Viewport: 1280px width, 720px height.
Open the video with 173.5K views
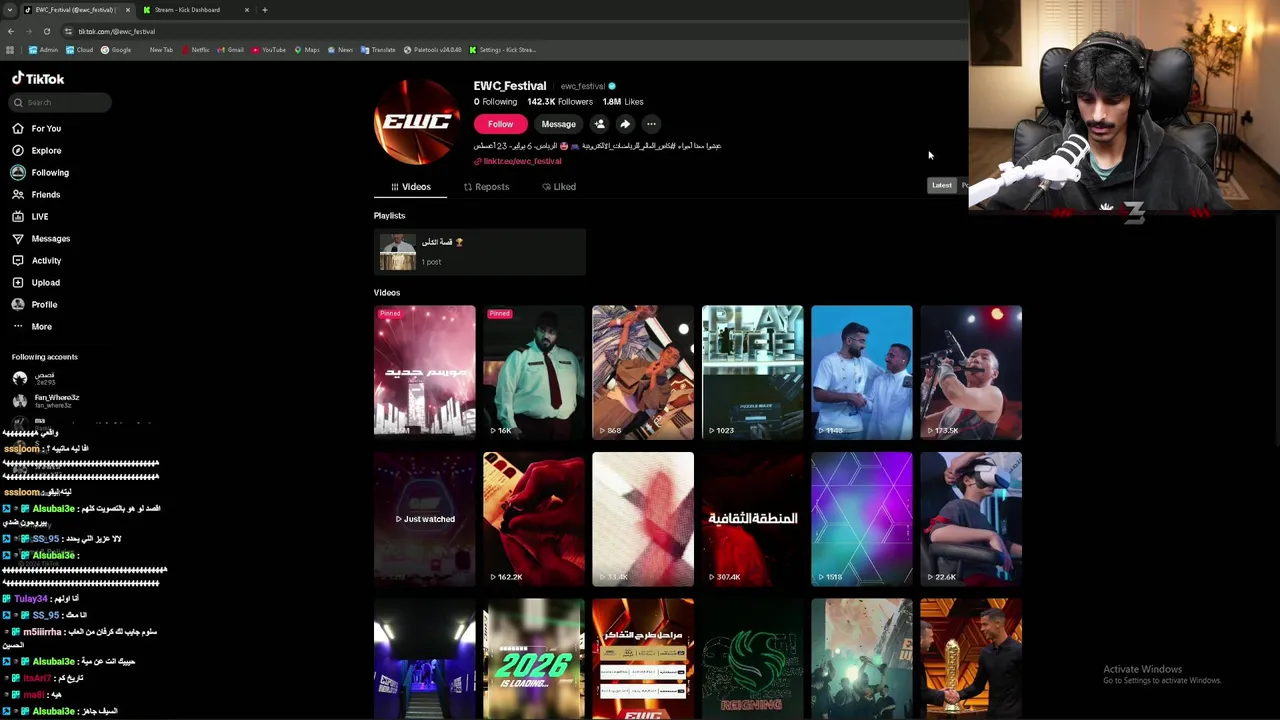point(971,372)
